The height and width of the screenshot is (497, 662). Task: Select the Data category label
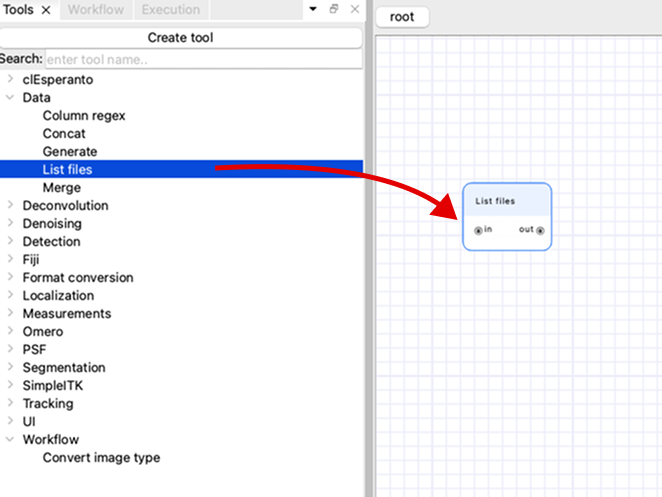[36, 98]
